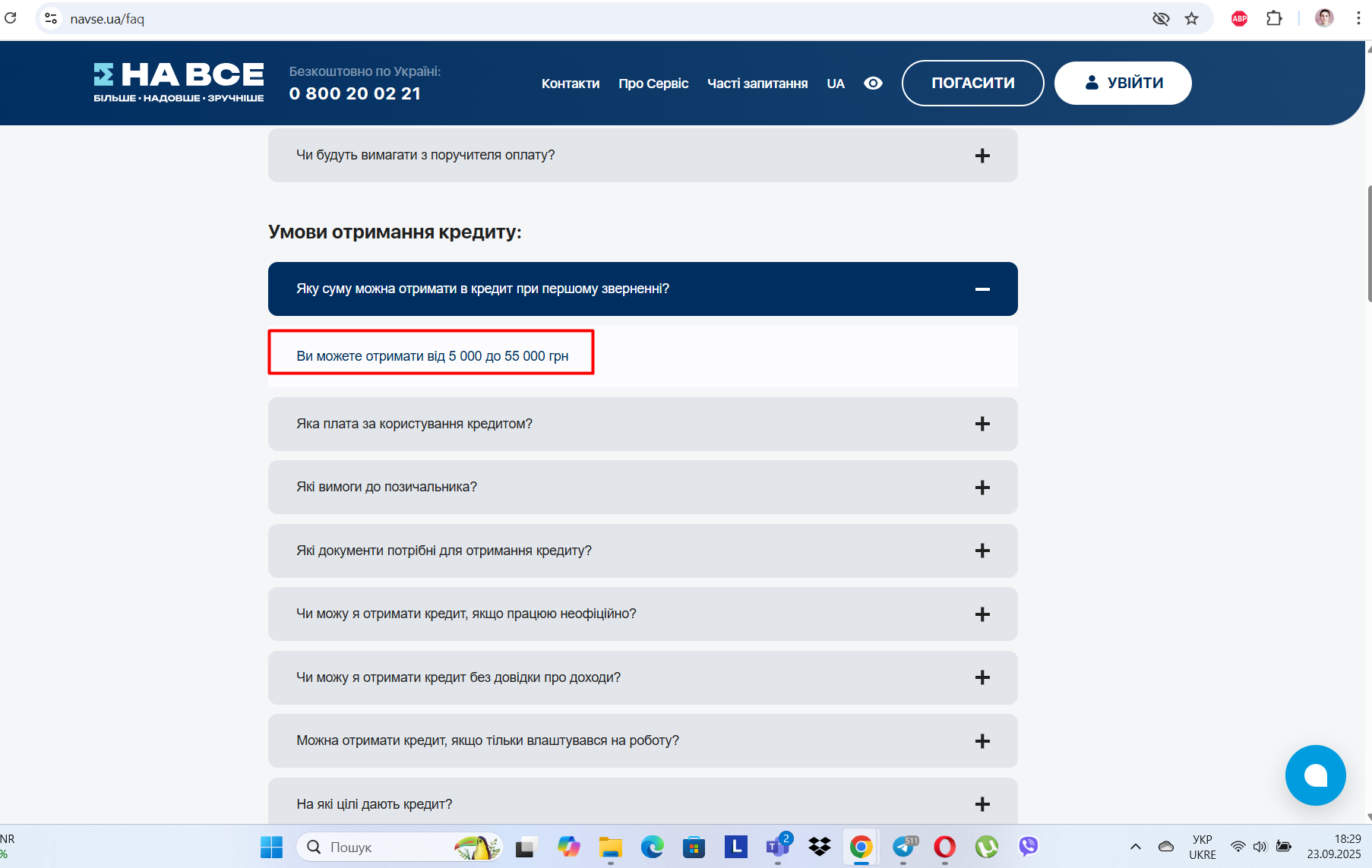1372x868 pixels.
Task: Go to Часті запитання menu item
Action: pos(757,84)
